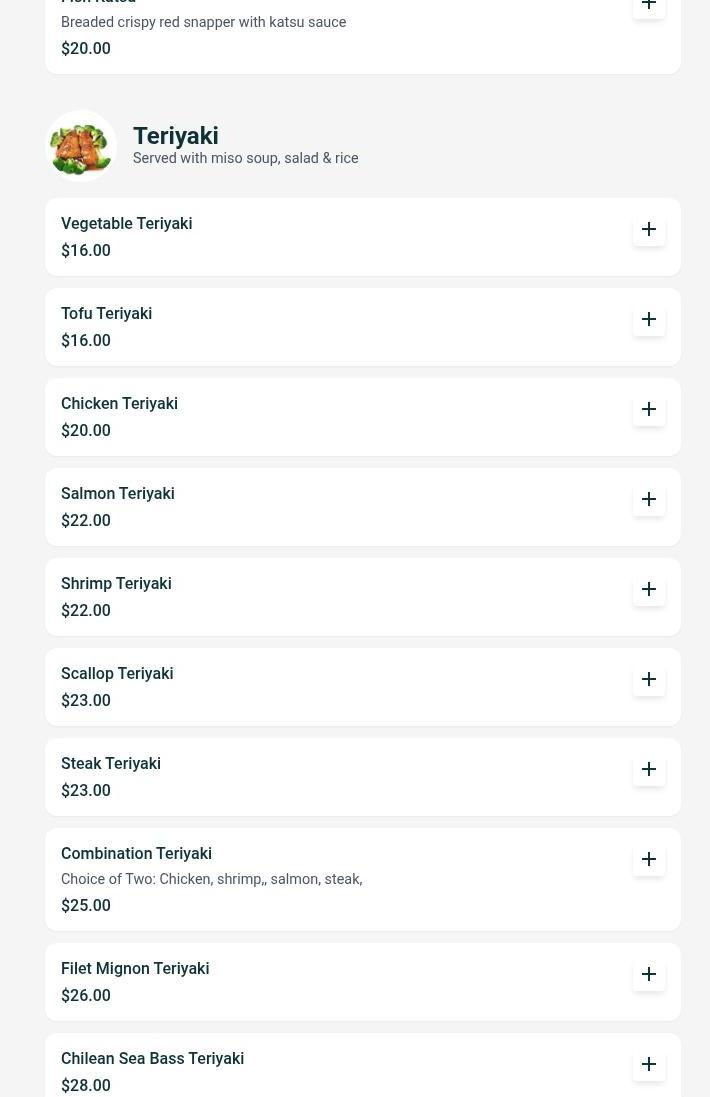Add Chilean Sea Bass Teriyaki to order
The image size is (710, 1097).
[x=649, y=1064]
